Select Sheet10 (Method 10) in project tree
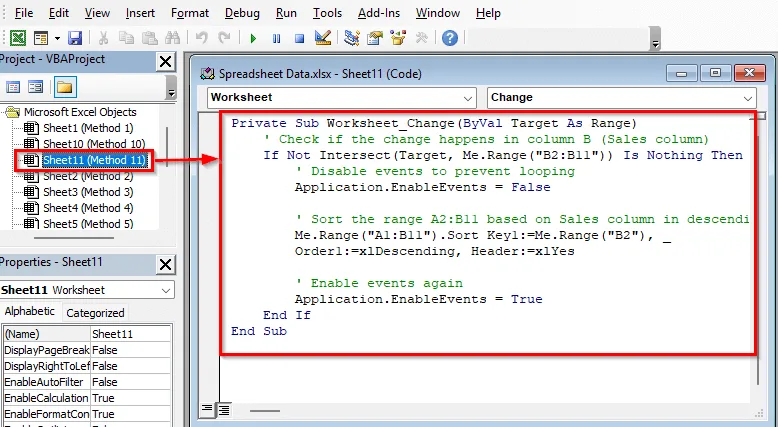This screenshot has width=778, height=427. click(x=94, y=144)
